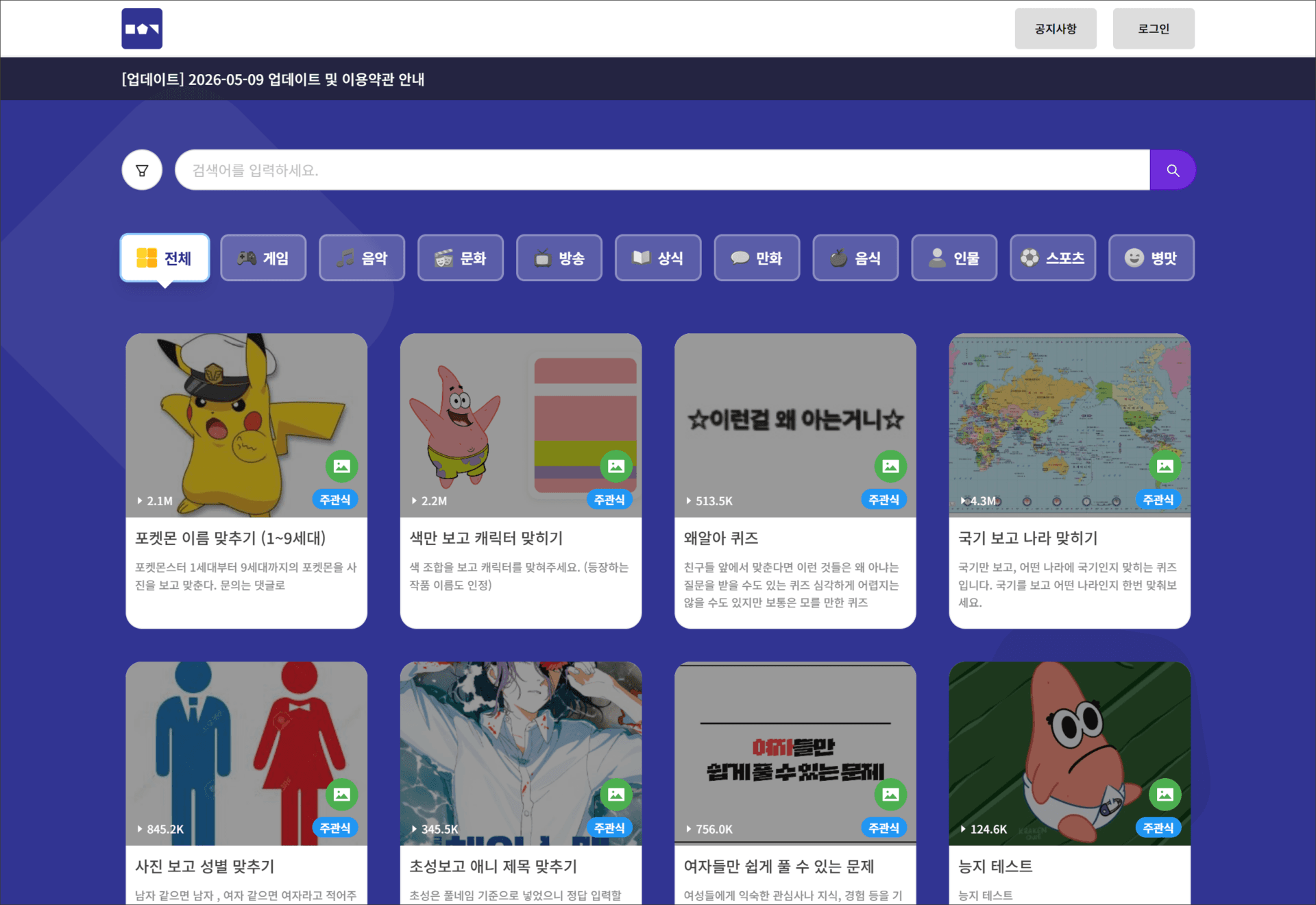Click 주관식 badge on 여자들만 쉽게 풀 수 있는 문제 card

[x=884, y=828]
